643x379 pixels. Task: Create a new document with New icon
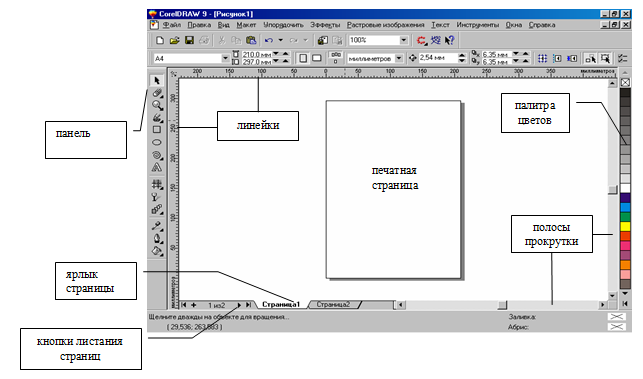(160, 40)
